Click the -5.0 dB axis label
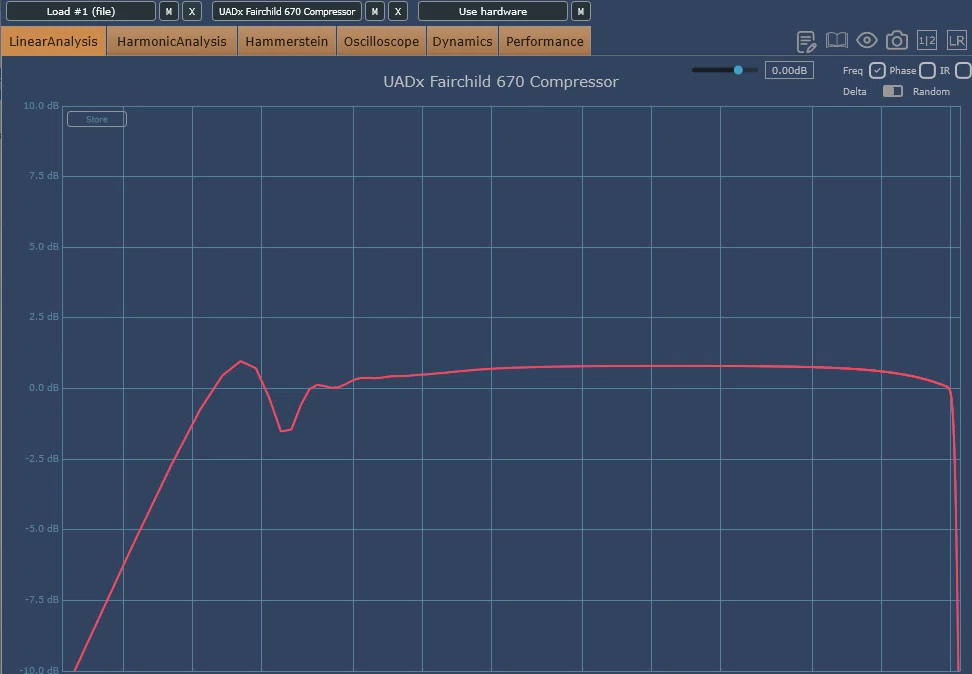972x674 pixels. pyautogui.click(x=42, y=529)
